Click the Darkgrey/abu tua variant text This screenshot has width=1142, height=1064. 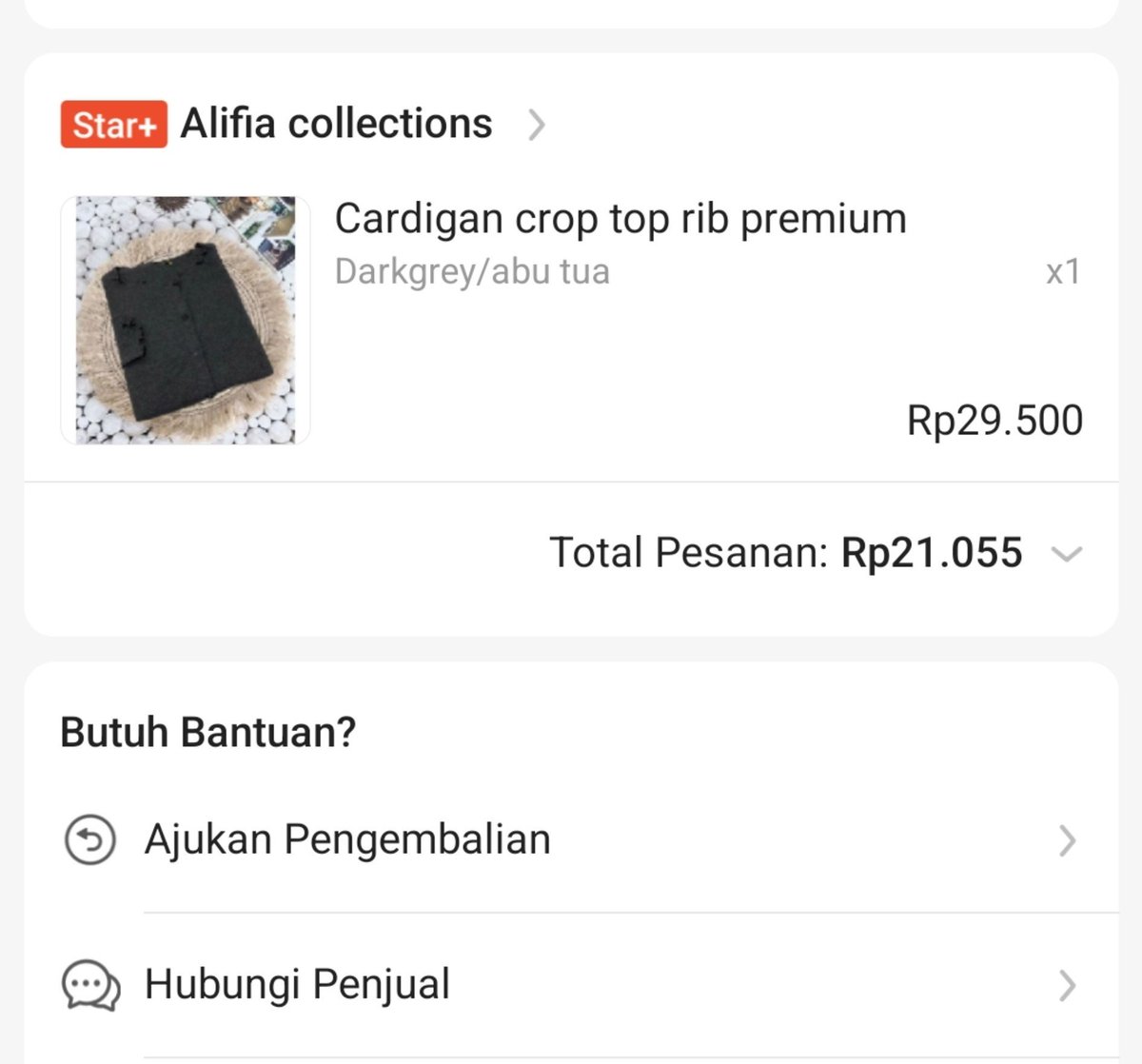coord(472,271)
